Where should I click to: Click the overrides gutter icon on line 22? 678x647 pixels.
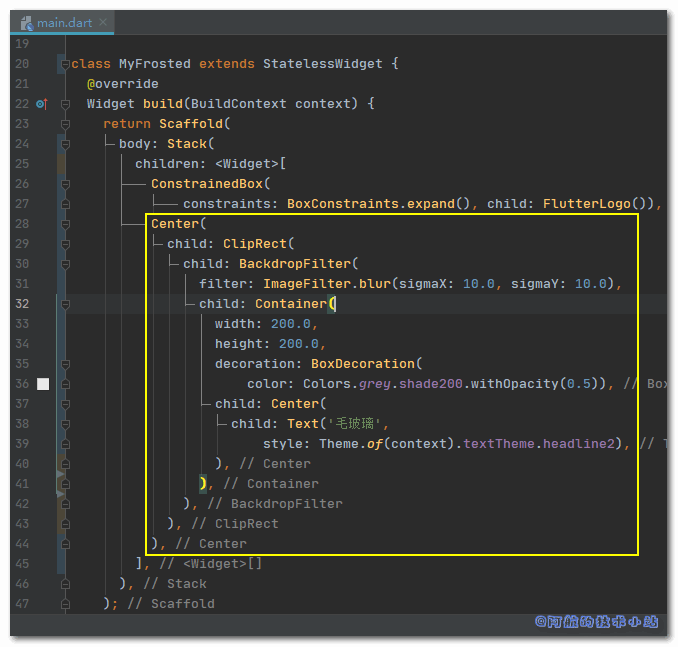tap(41, 104)
